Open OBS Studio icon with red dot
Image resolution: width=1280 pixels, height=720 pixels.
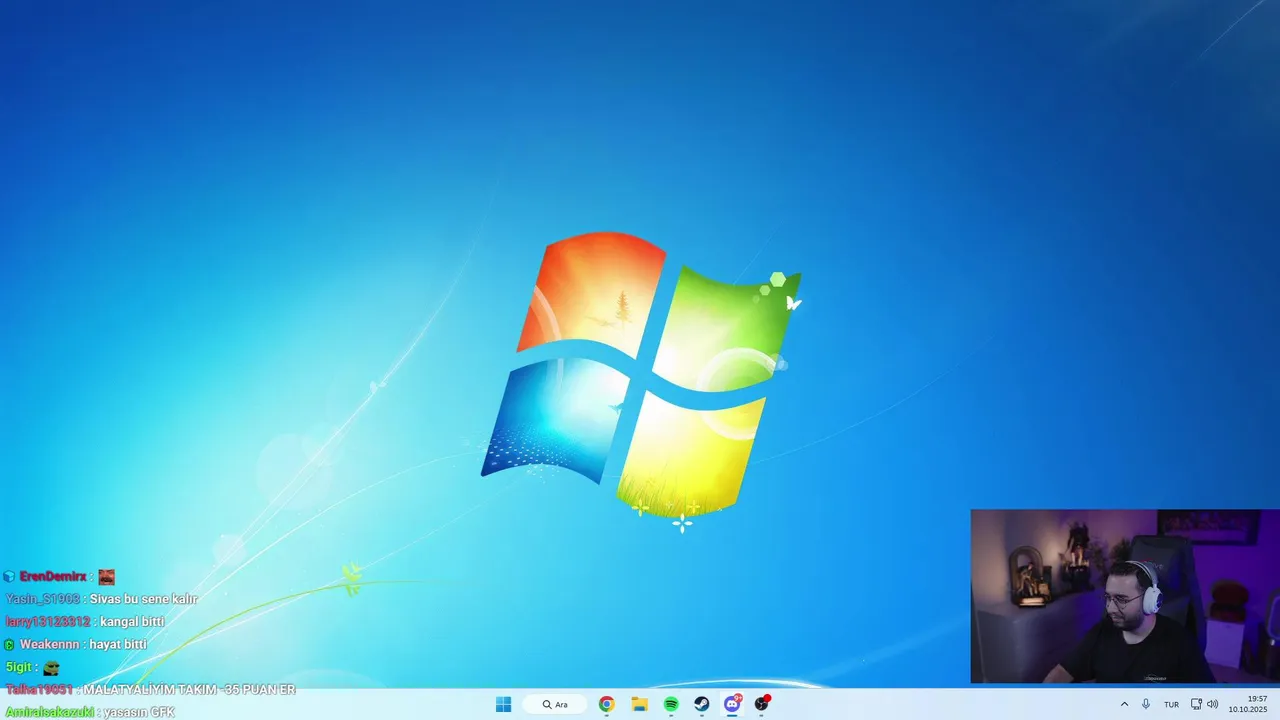click(762, 704)
